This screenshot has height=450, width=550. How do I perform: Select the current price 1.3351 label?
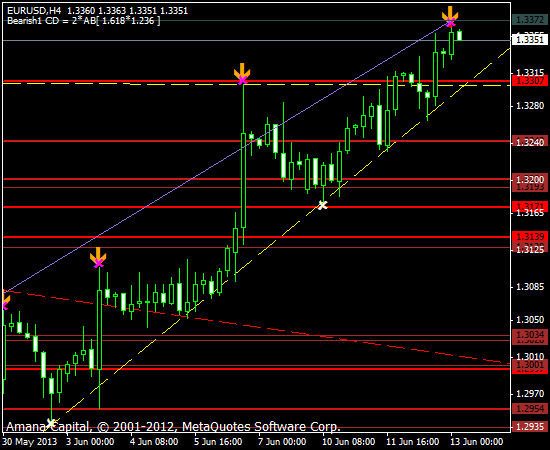tap(530, 40)
